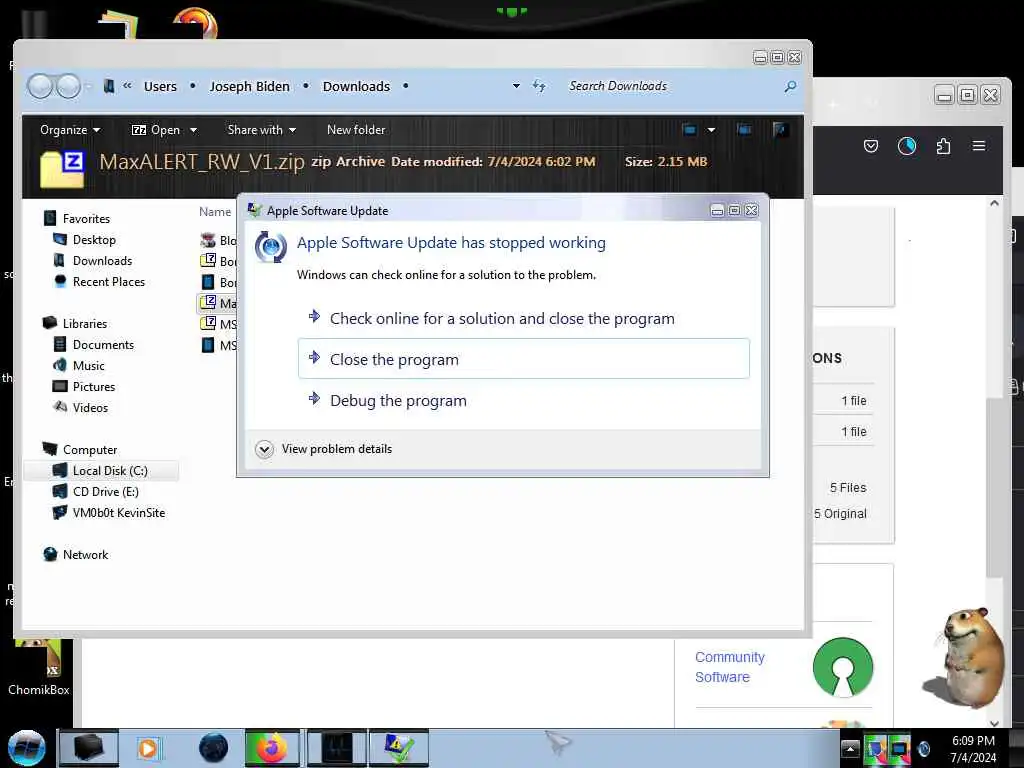Image resolution: width=1024 pixels, height=768 pixels.
Task: Click the MaxALERT_RW_V1.zip archive icon in details pane
Action: [63, 170]
